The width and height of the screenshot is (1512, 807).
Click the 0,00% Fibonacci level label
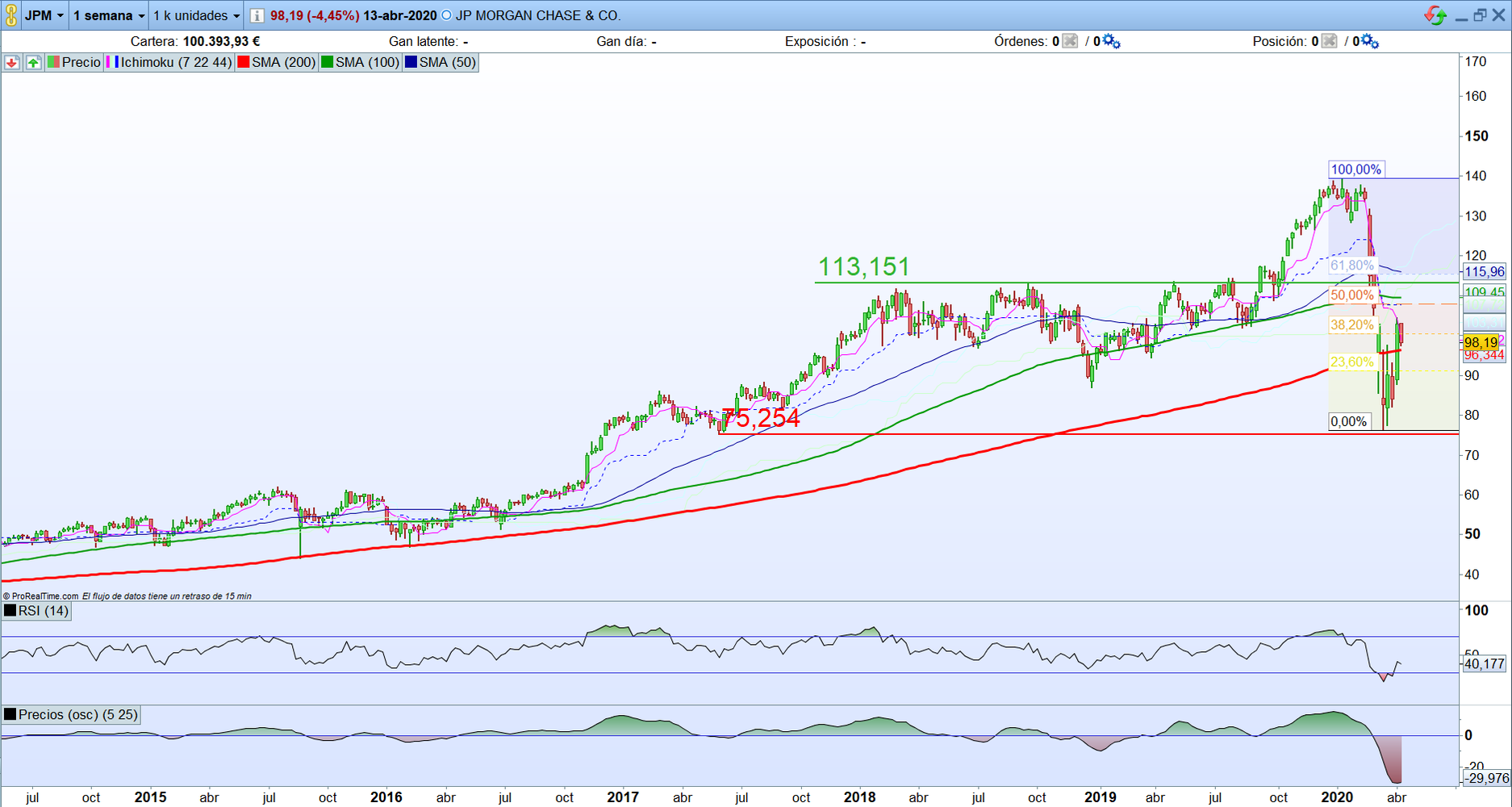tap(1349, 421)
